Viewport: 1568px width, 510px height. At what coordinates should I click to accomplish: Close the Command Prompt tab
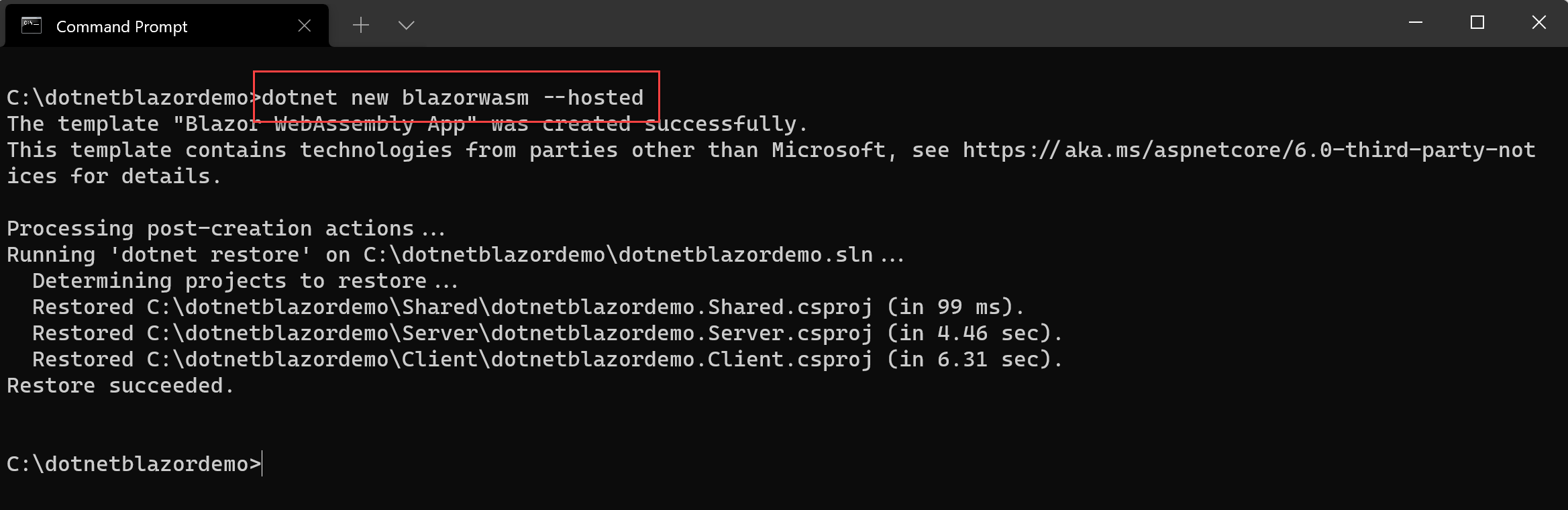point(304,25)
